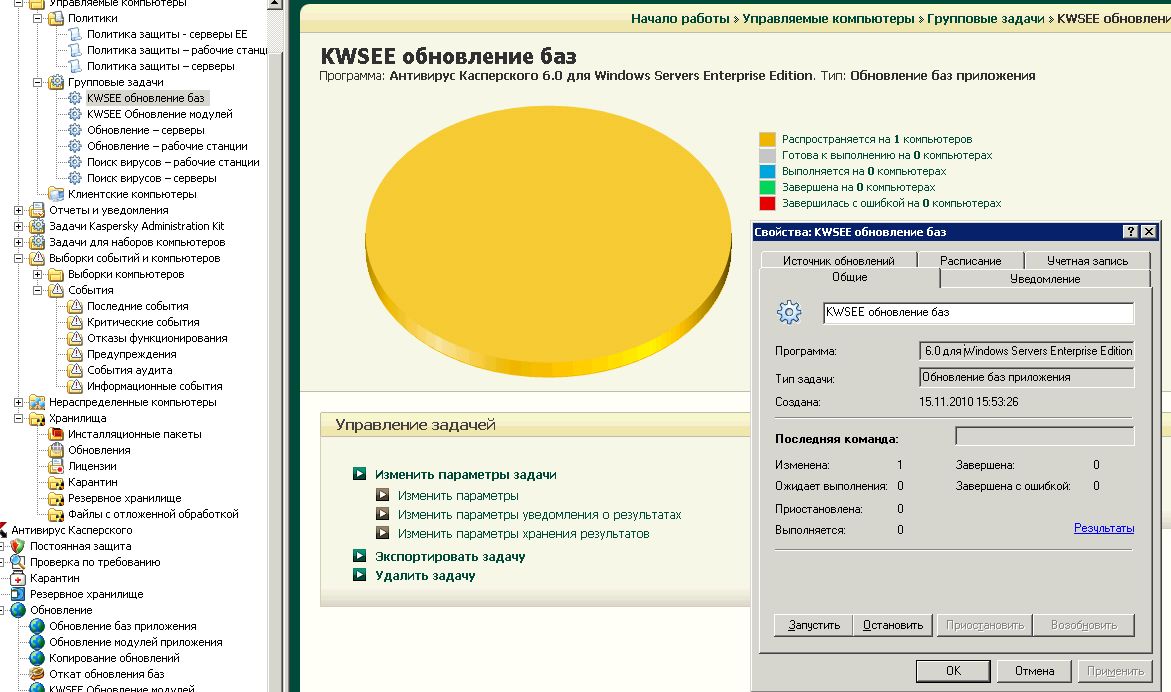Click the yellow Распространяется legend swatch
The height and width of the screenshot is (692, 1171).
tap(768, 139)
